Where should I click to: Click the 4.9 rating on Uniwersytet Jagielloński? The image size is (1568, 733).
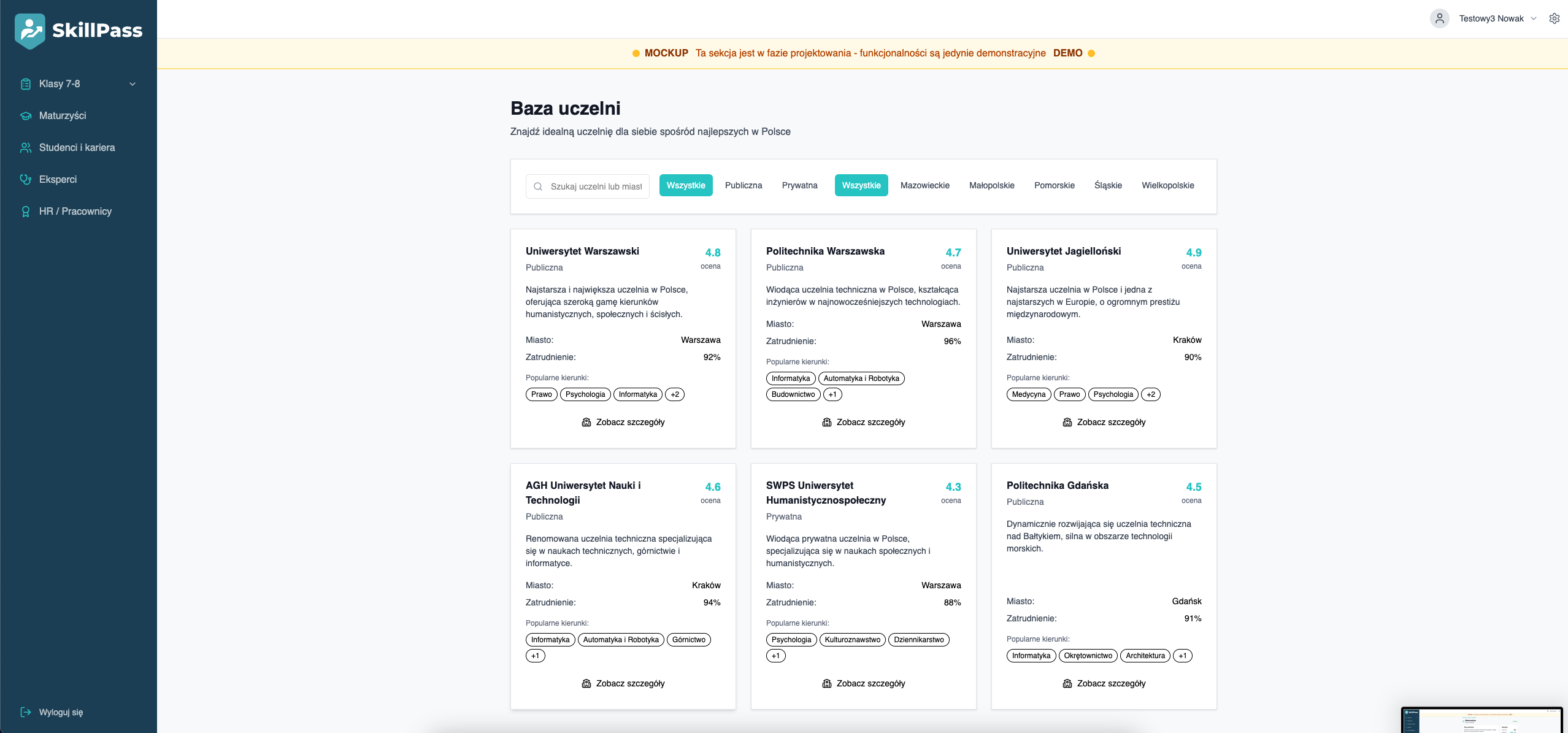coord(1194,253)
